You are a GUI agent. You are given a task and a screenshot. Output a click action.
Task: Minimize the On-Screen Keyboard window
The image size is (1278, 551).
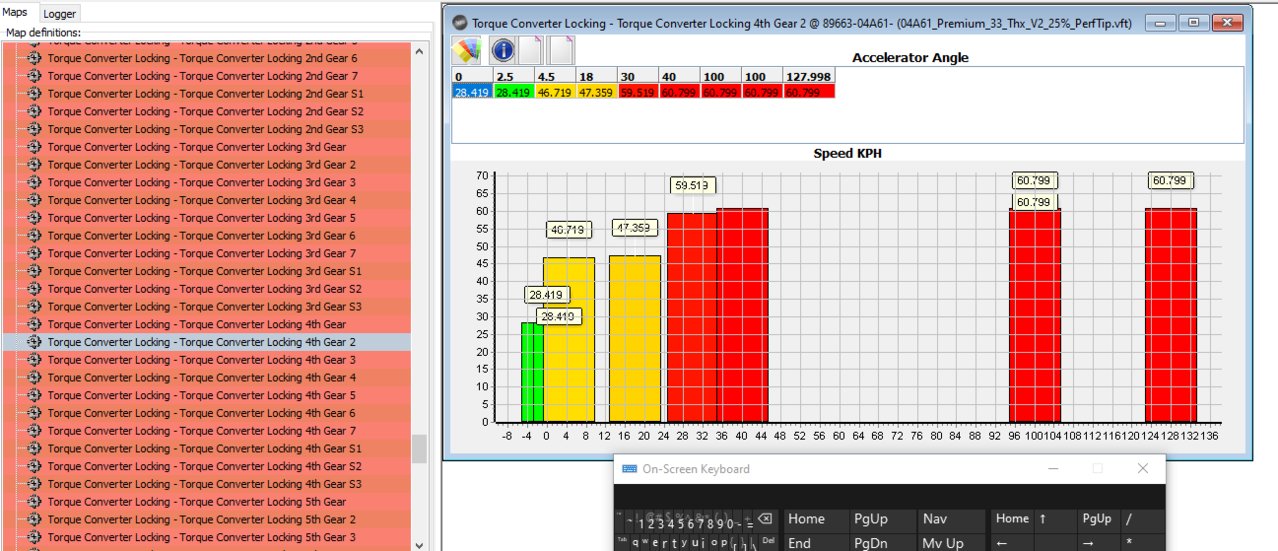(1052, 468)
